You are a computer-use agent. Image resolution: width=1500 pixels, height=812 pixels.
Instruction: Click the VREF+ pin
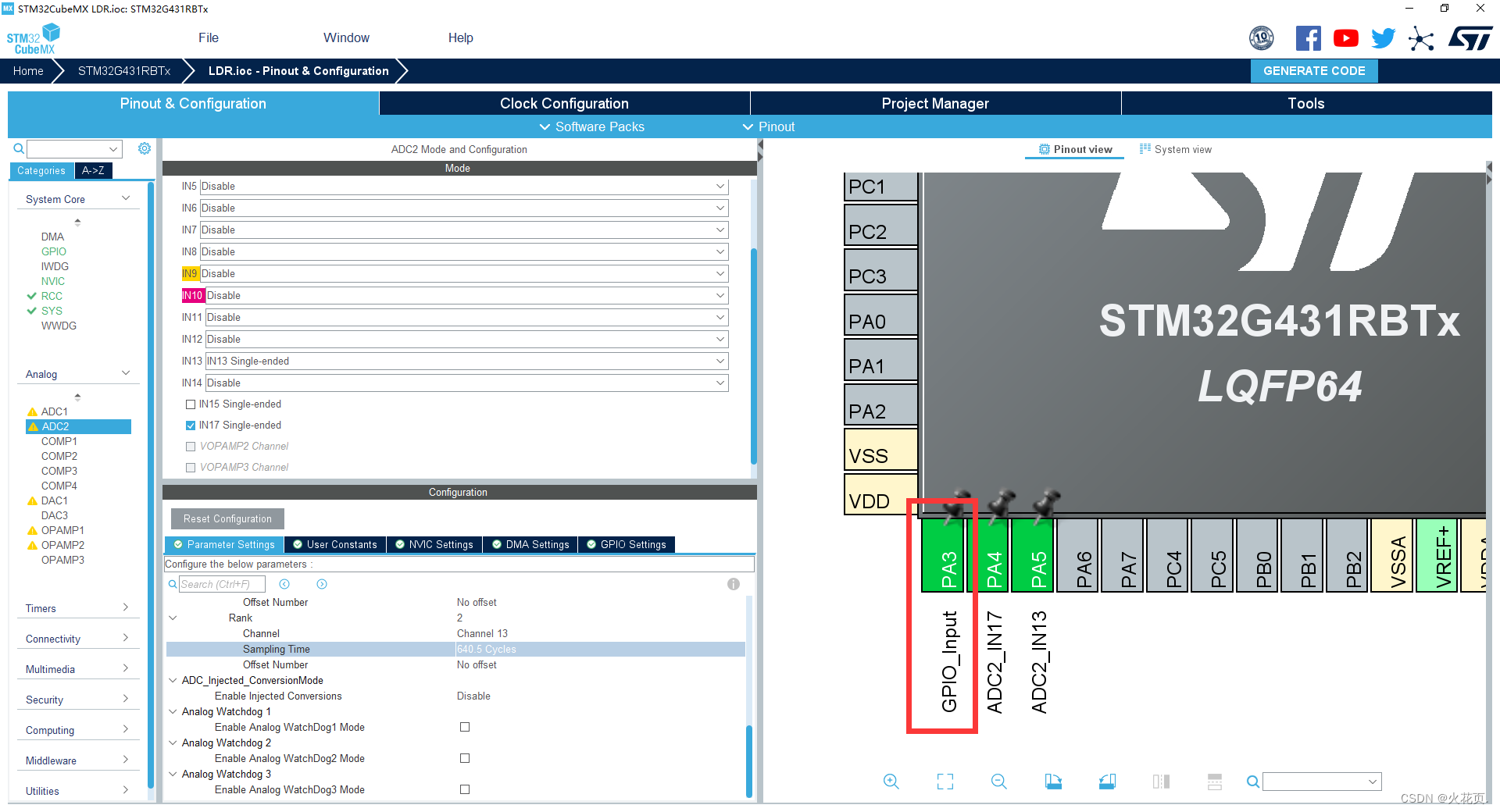pyautogui.click(x=1437, y=556)
